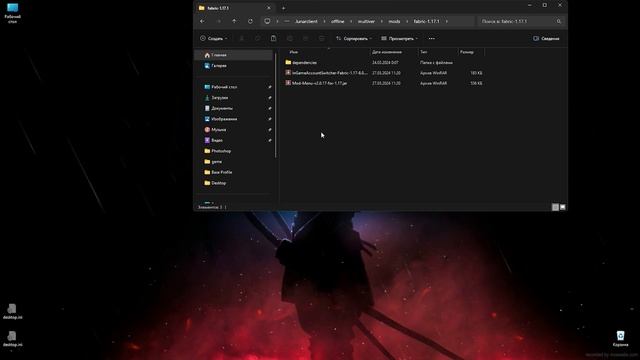Open a new Explorer tab with plus

pyautogui.click(x=283, y=8)
